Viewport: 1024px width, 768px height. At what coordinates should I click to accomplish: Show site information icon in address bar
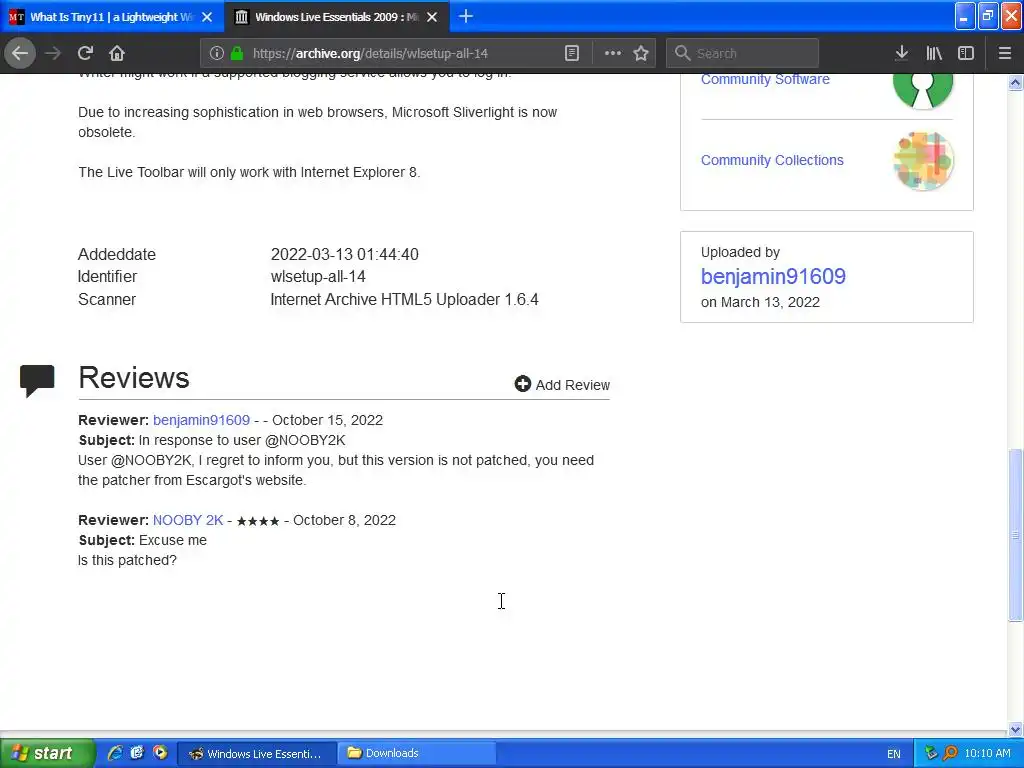tap(217, 53)
